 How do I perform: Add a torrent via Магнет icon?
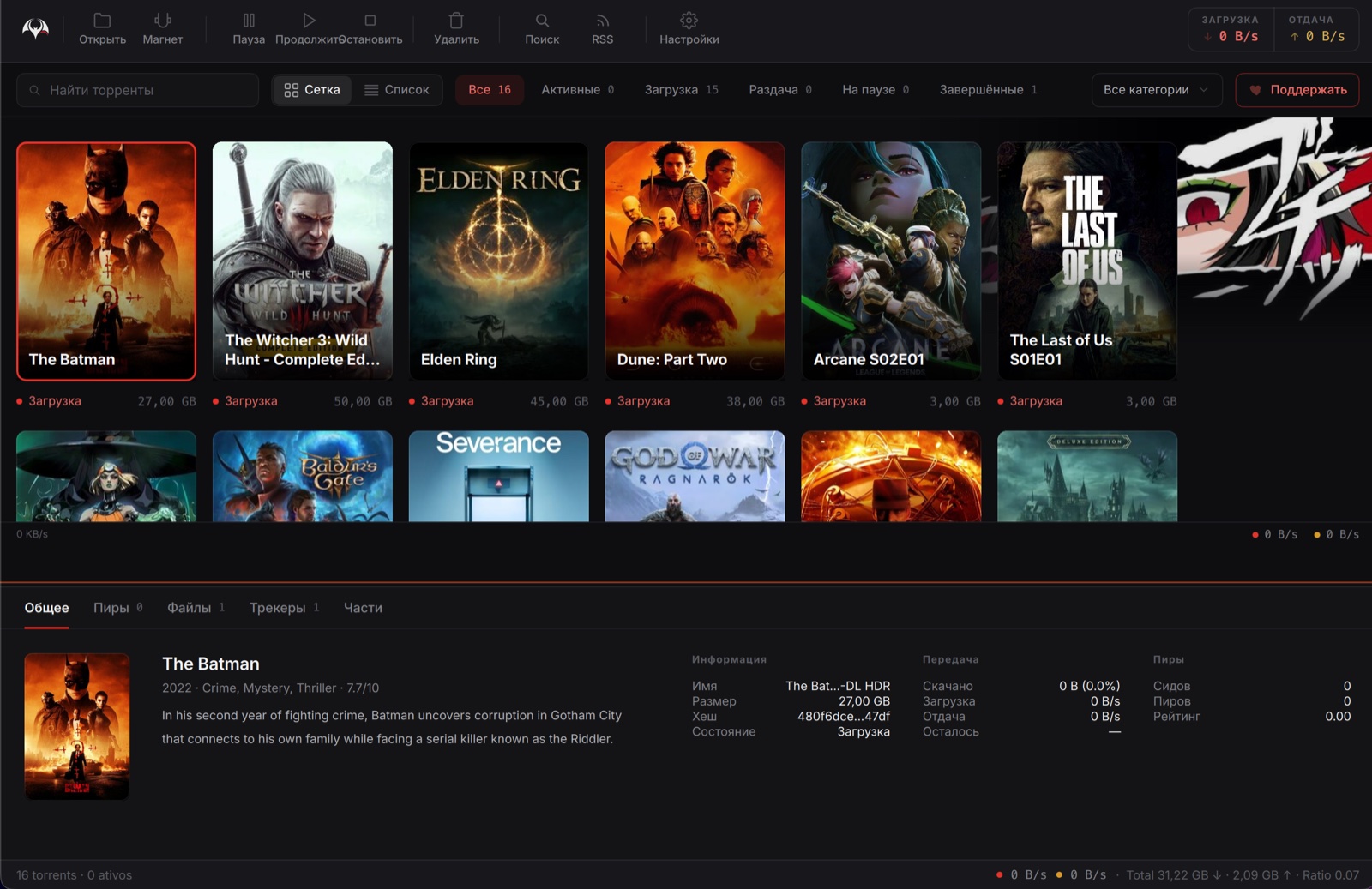(162, 20)
